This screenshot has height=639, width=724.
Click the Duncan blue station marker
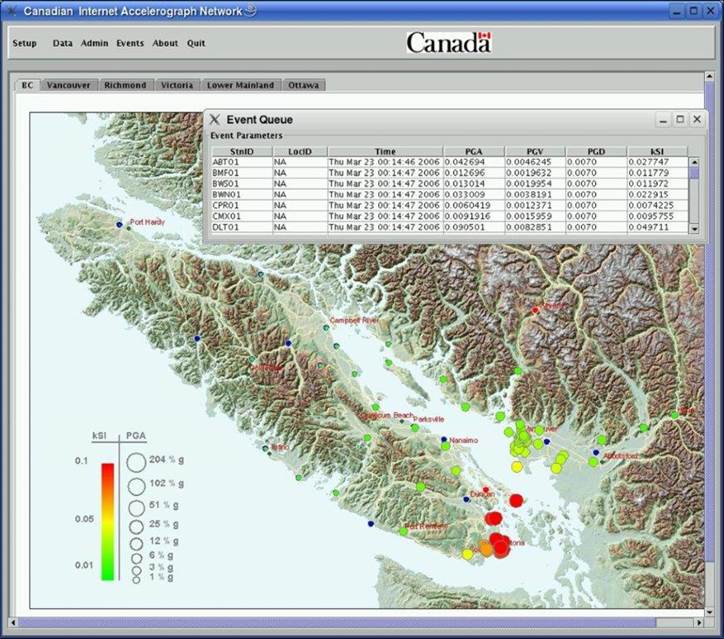(466, 499)
